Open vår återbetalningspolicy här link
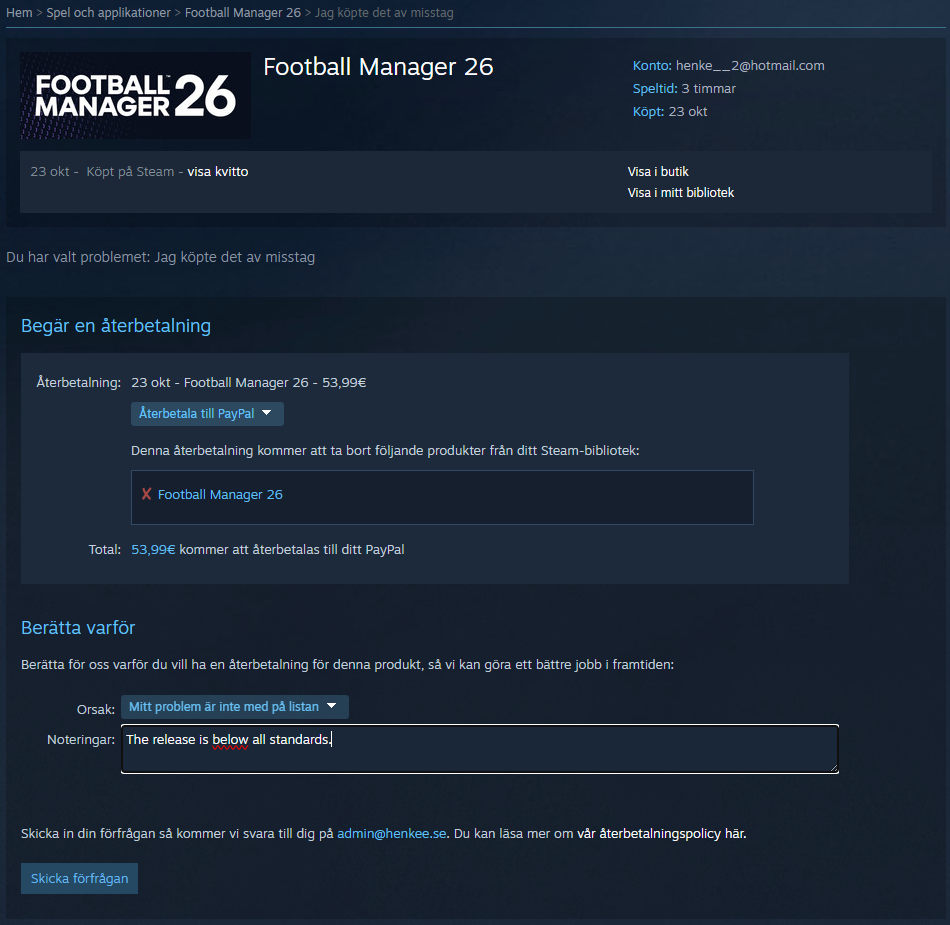 tap(662, 834)
